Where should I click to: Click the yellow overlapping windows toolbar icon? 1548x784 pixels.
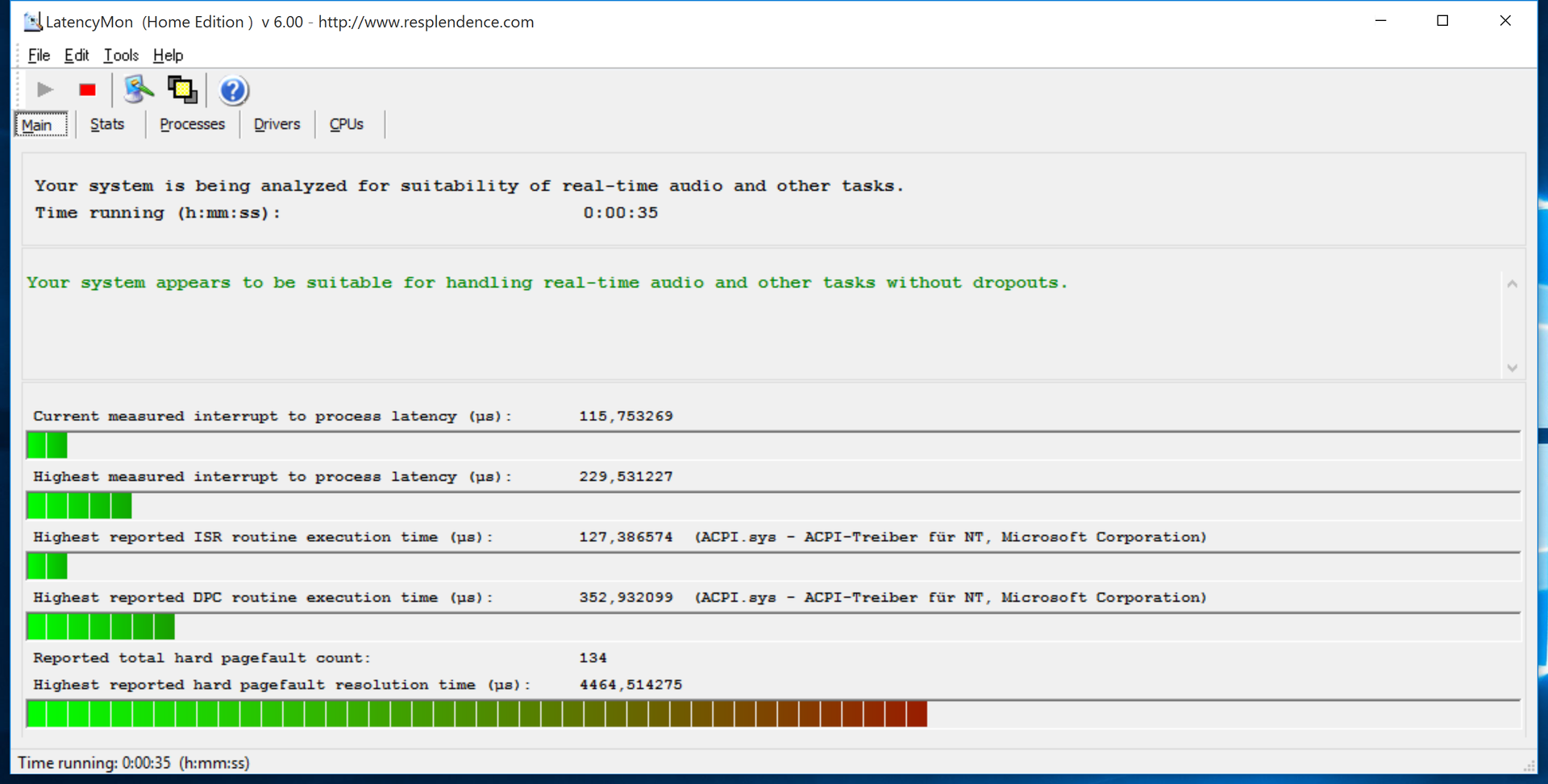[x=182, y=89]
